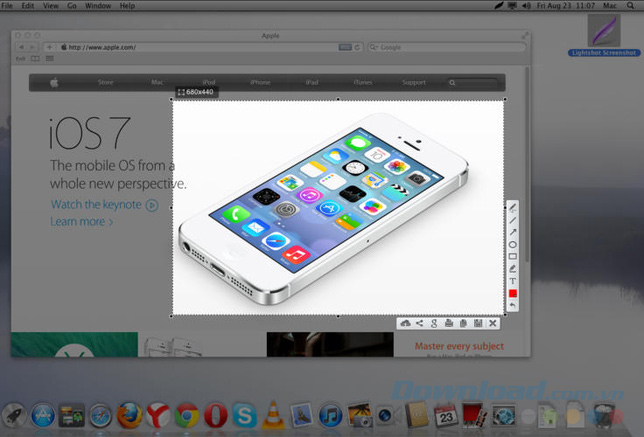Click the Learn more link
Screen dimensions: 644x437
pyautogui.click(x=82, y=222)
